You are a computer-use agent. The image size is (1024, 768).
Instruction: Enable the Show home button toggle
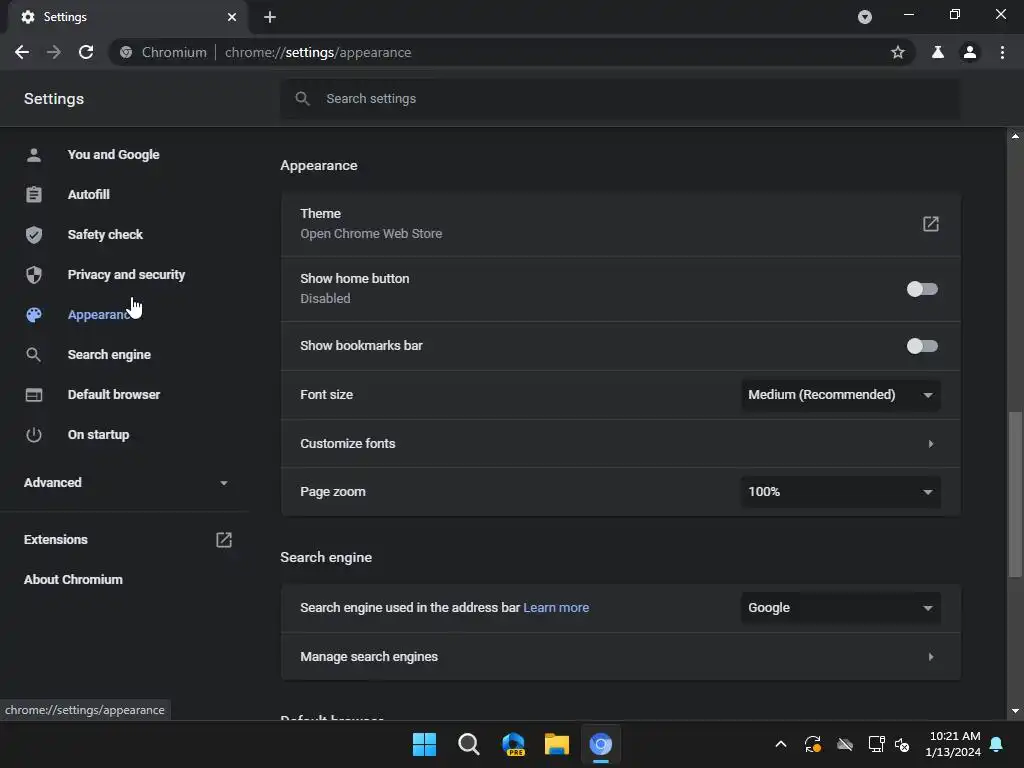pyautogui.click(x=922, y=289)
